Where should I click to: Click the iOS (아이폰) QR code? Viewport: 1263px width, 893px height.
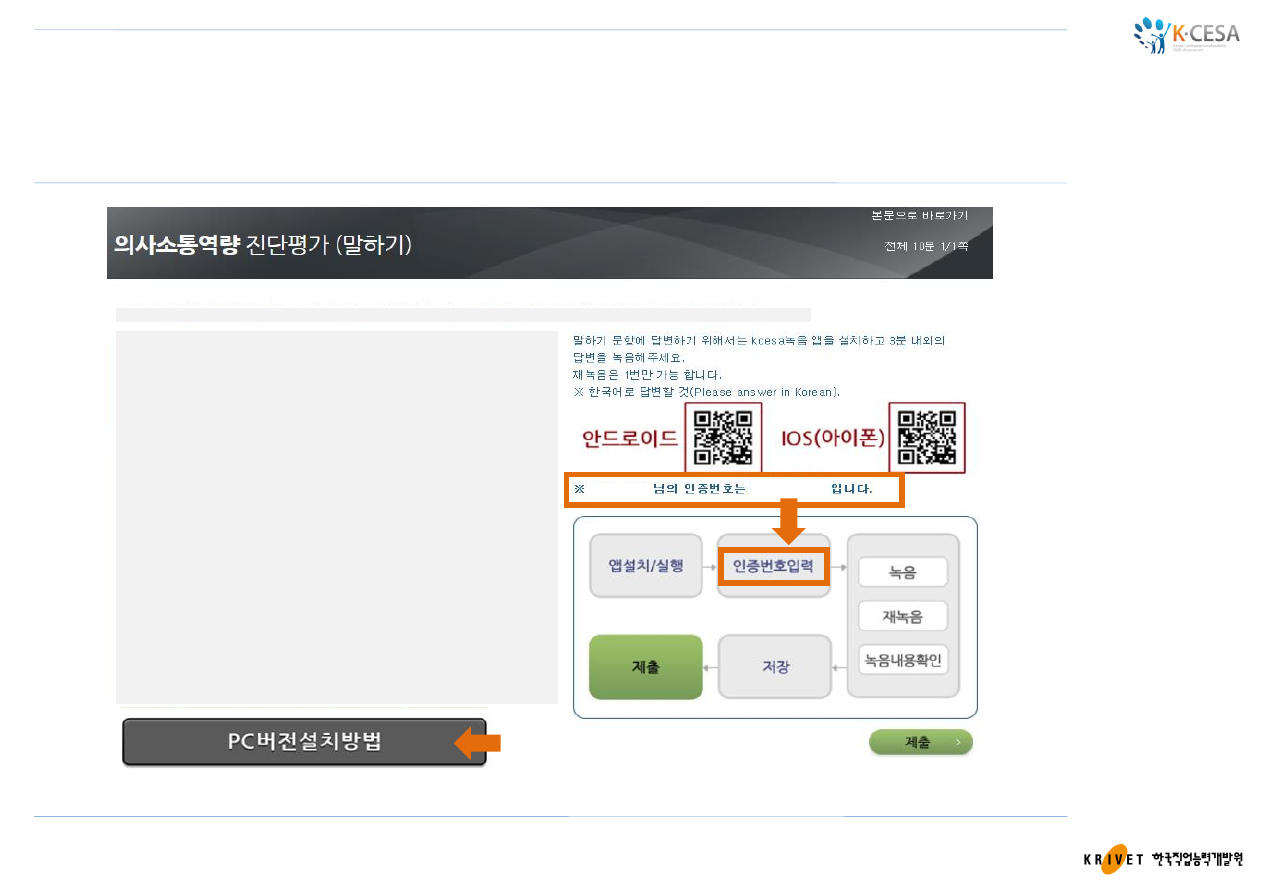pos(927,437)
